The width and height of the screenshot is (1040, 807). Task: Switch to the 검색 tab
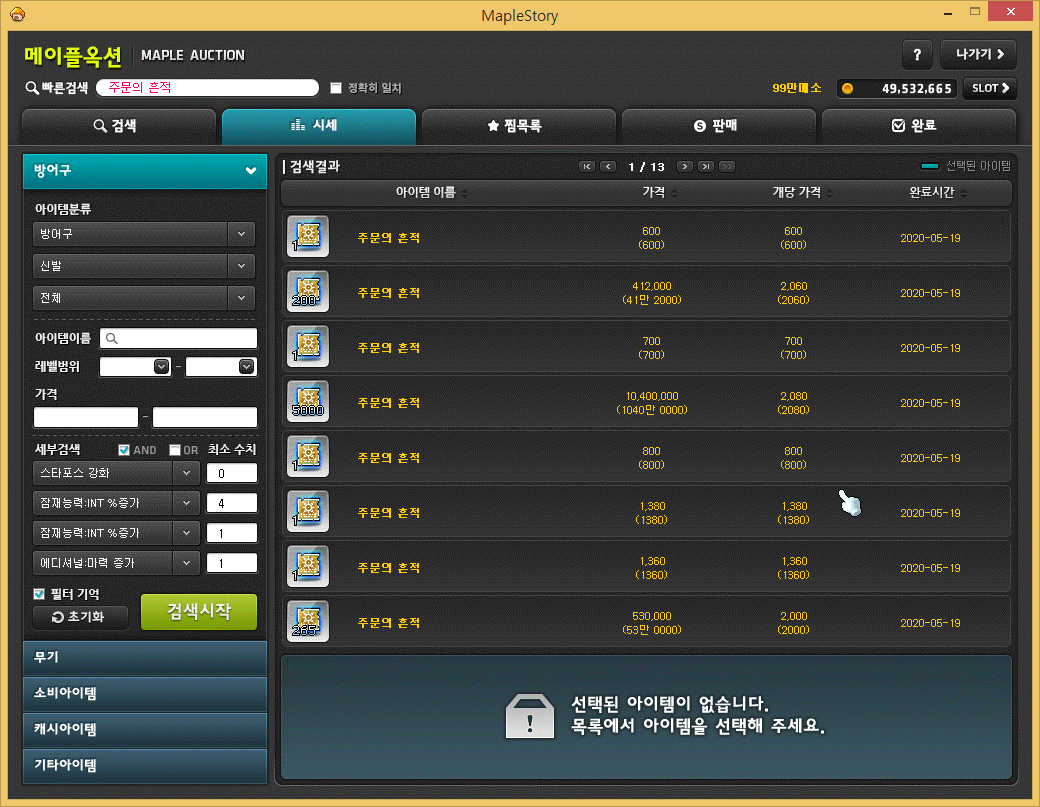[x=119, y=126]
